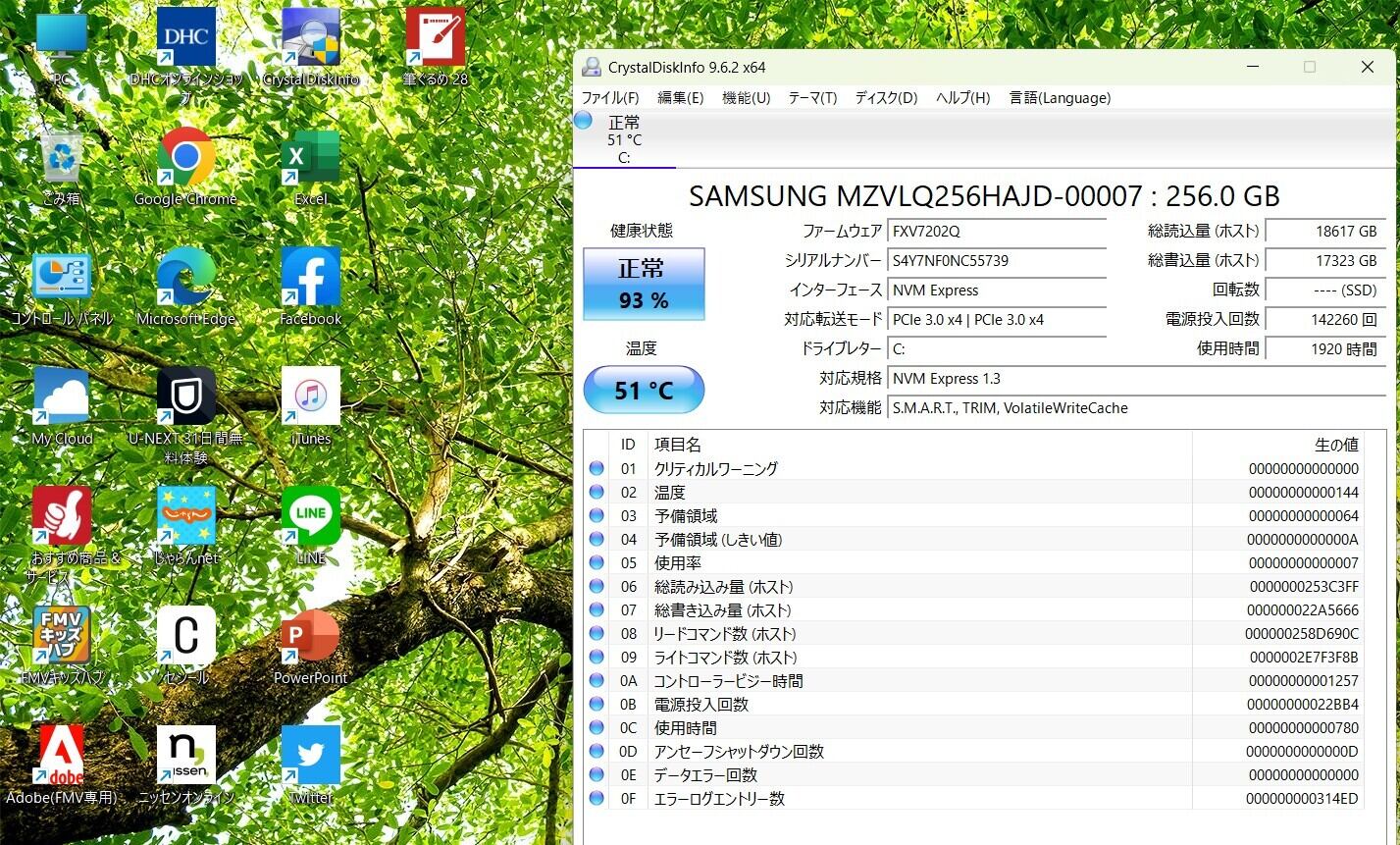Open Google Chrome desktop icon
This screenshot has height=845, width=1400.
point(186,159)
